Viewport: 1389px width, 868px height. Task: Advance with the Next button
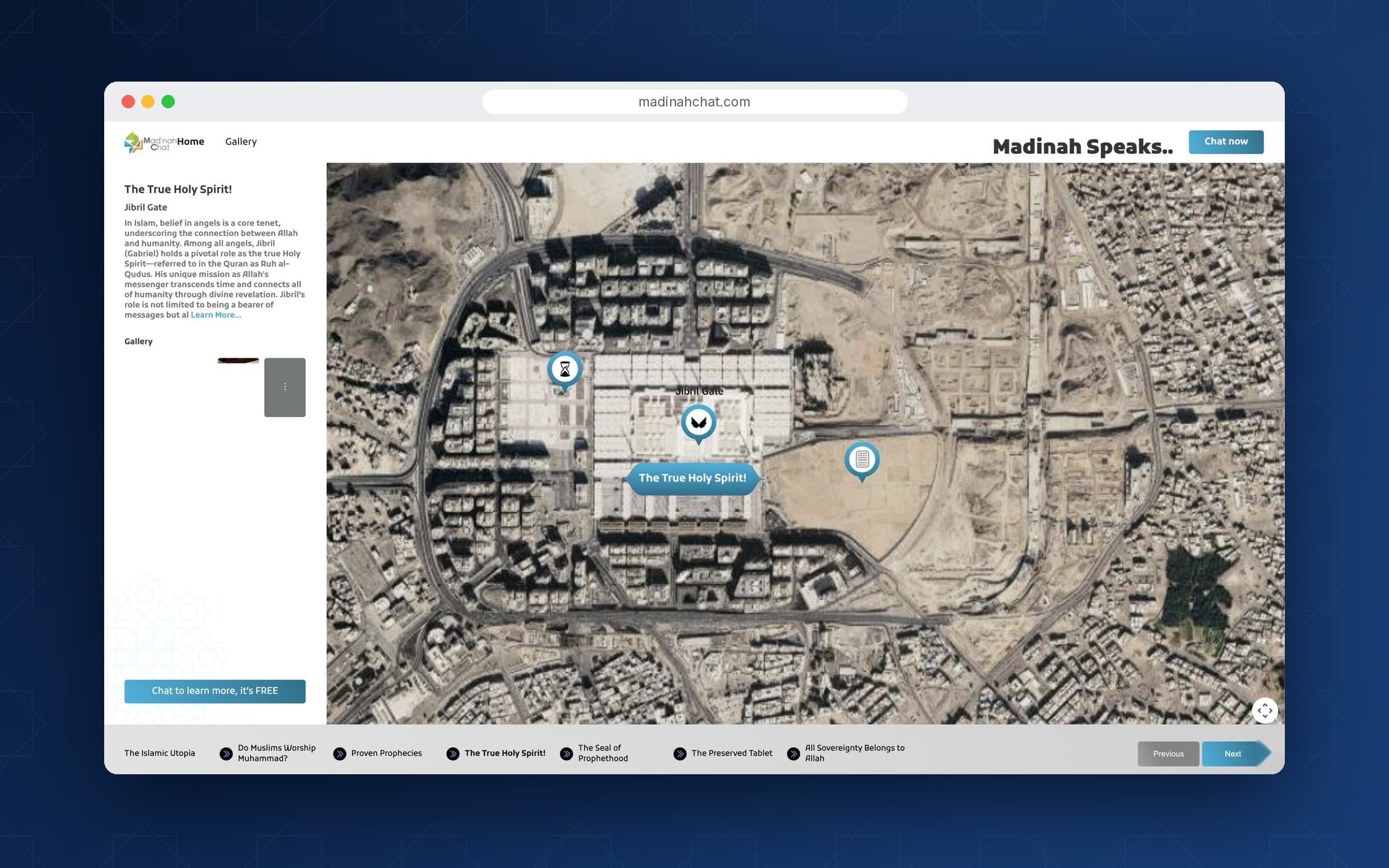coord(1235,753)
